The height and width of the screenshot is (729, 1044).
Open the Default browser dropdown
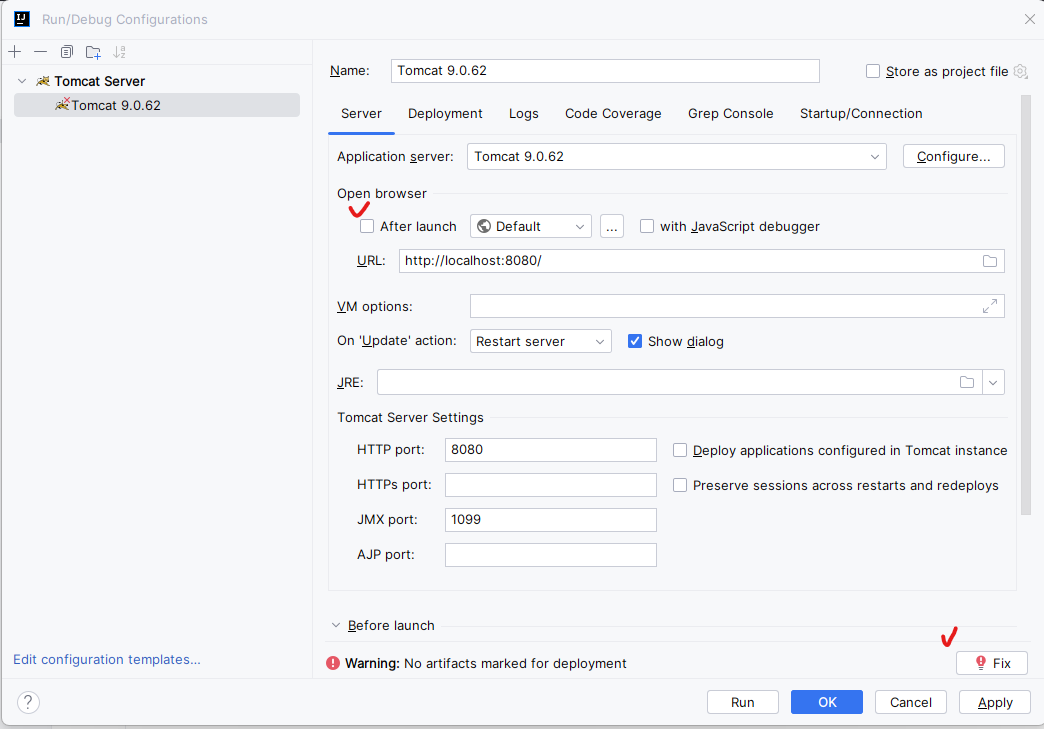coord(531,226)
